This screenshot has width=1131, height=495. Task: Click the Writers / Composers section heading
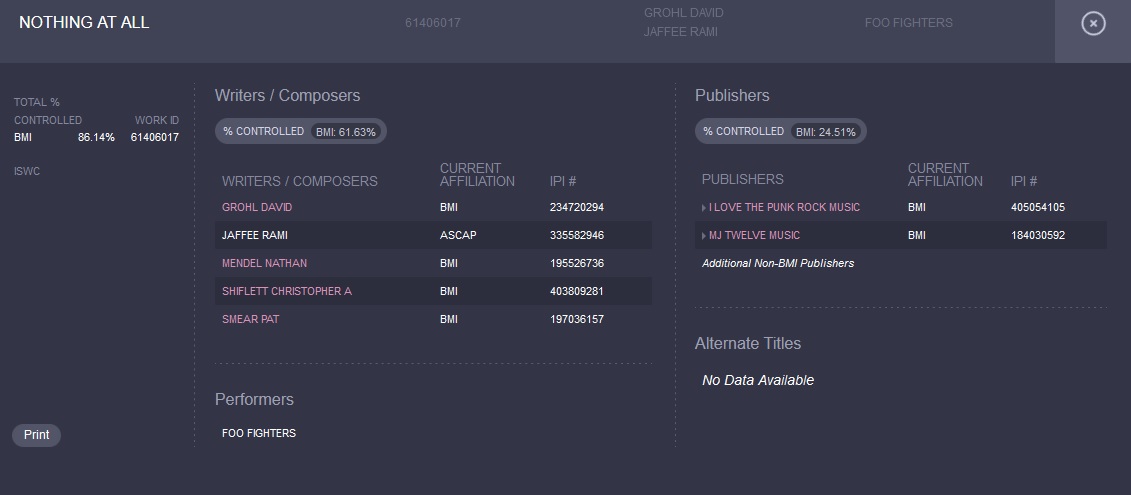pyautogui.click(x=287, y=96)
